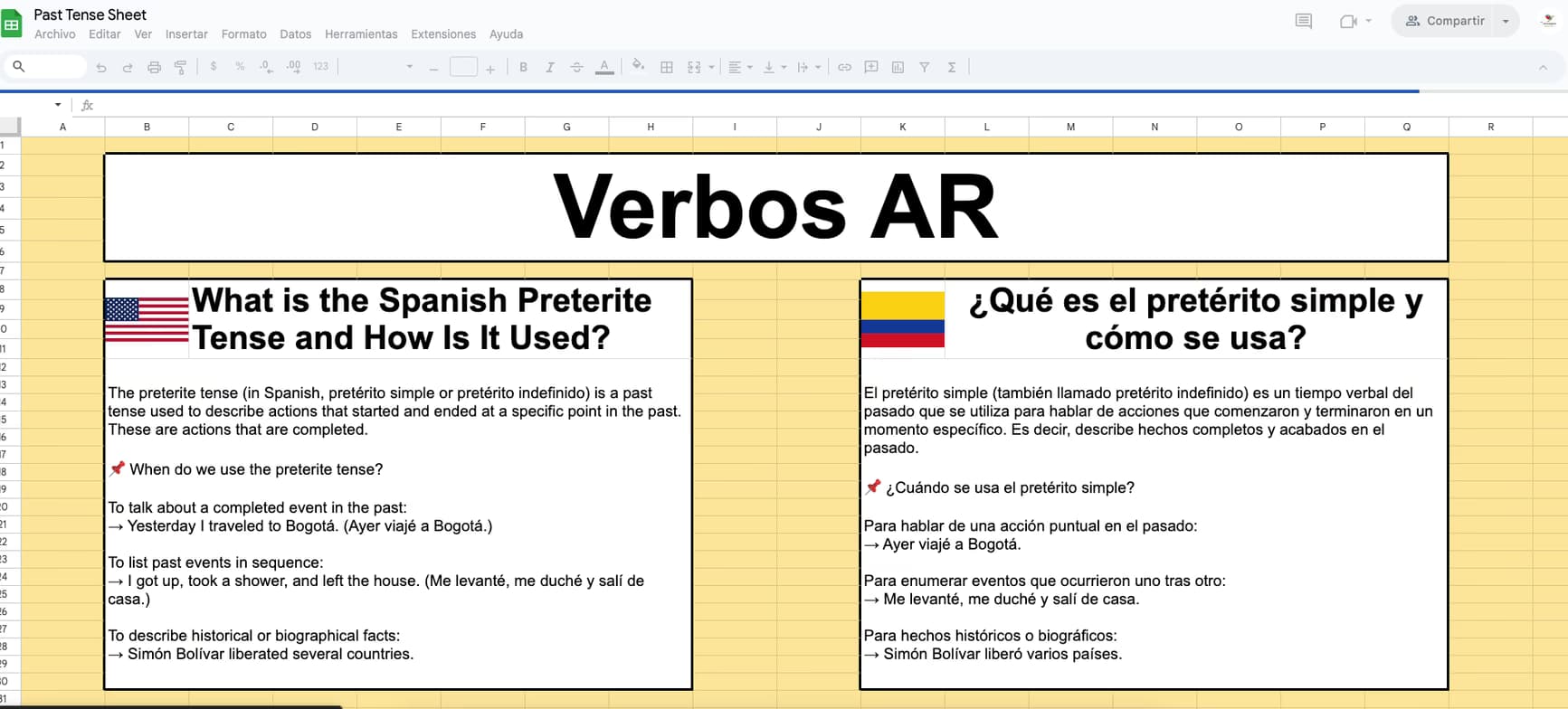The image size is (1568, 709).
Task: Open the Datos menu
Action: point(296,34)
